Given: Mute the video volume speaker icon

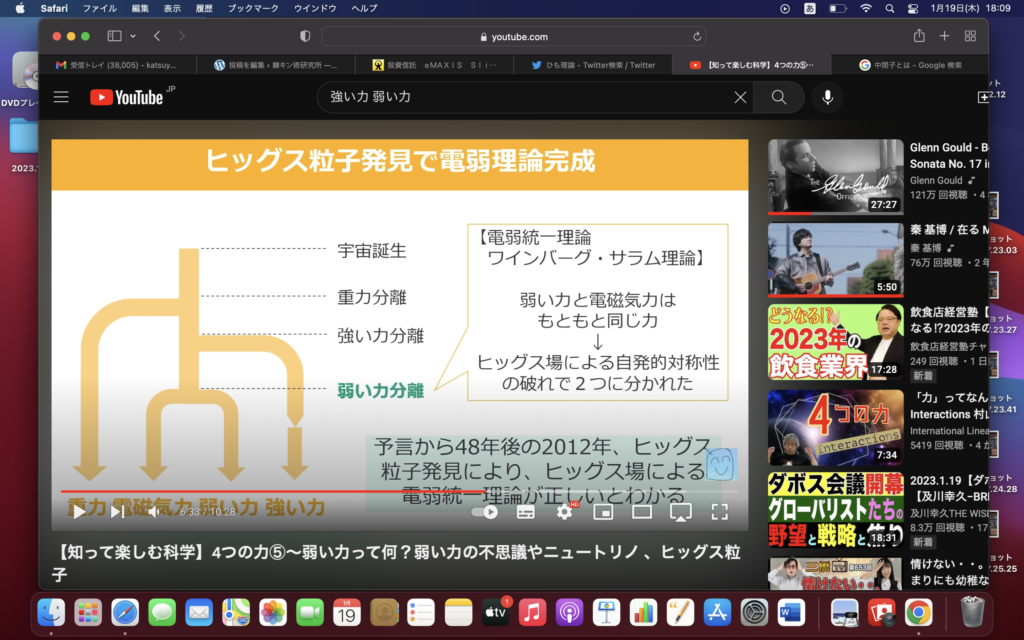Looking at the screenshot, I should pyautogui.click(x=153, y=512).
